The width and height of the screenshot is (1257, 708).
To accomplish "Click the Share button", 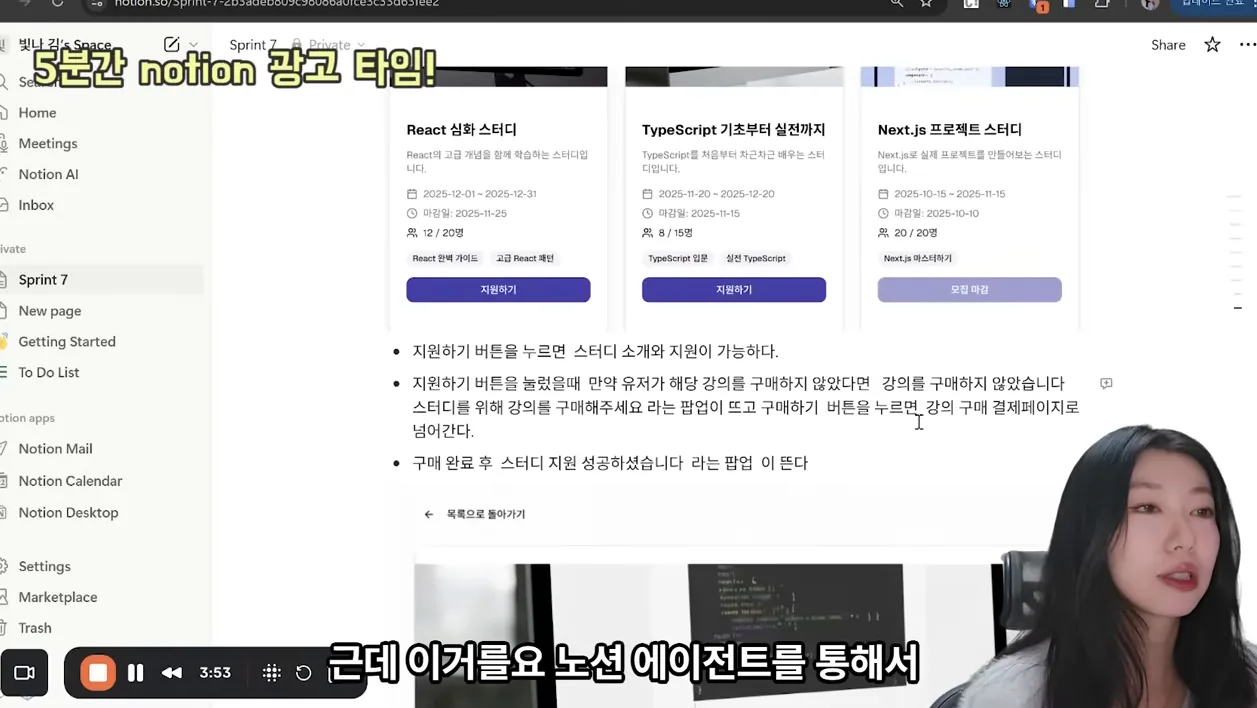I will point(1168,45).
